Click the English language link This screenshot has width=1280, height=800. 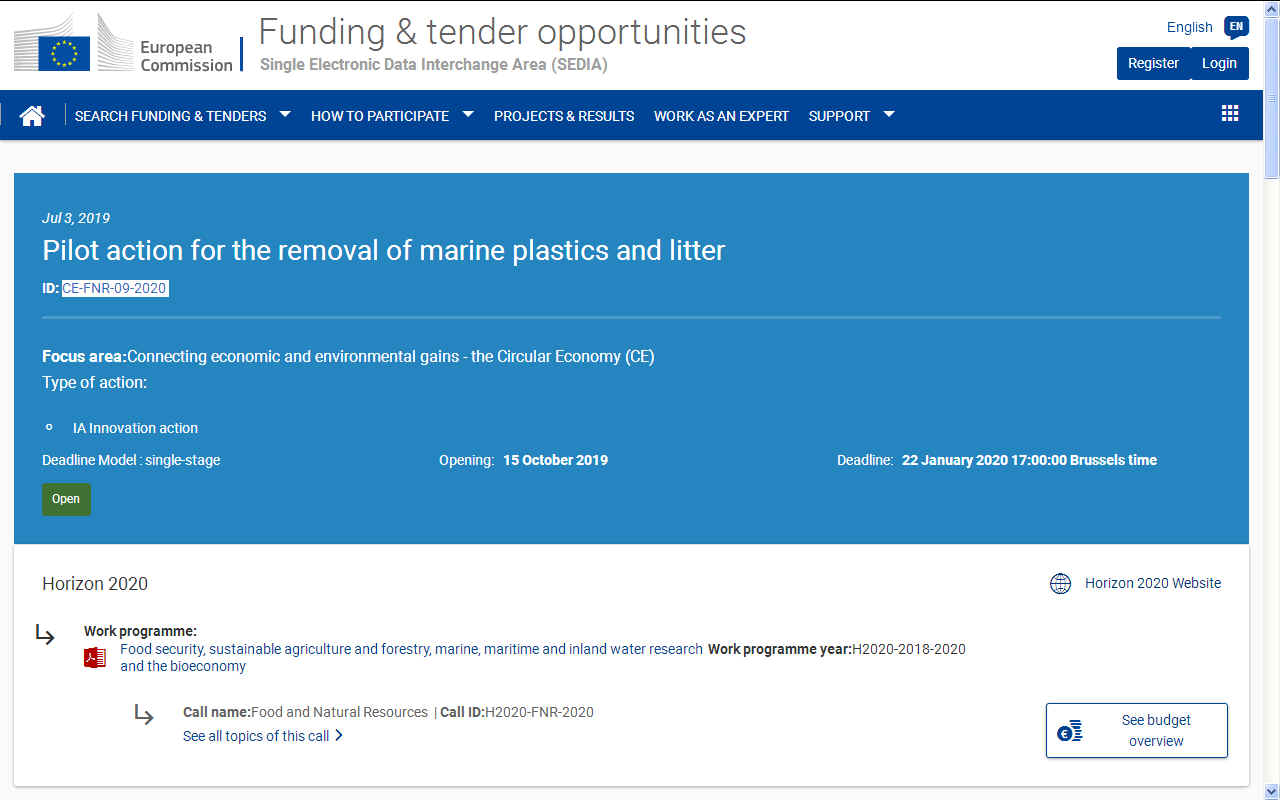[x=1189, y=27]
